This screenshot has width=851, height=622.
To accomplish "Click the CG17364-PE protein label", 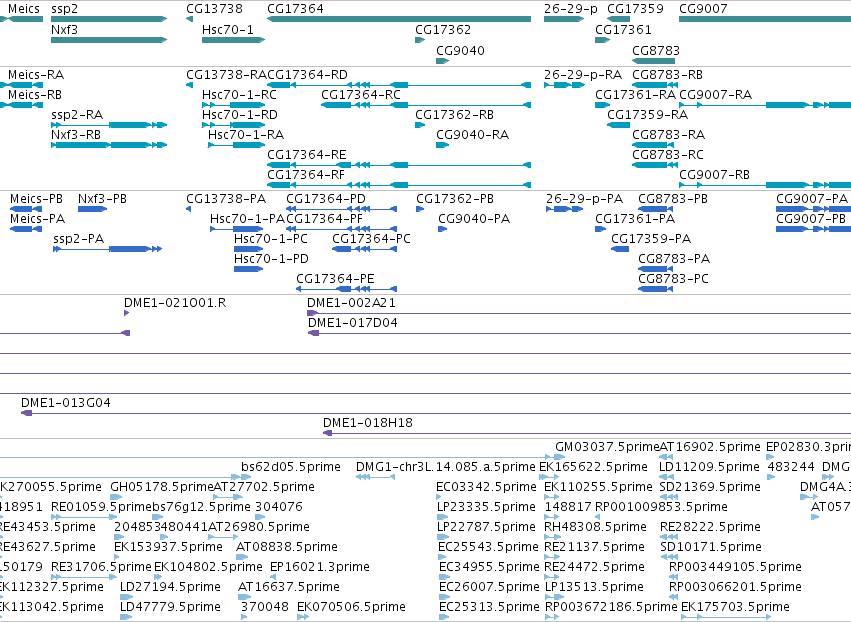I will tap(335, 279).
